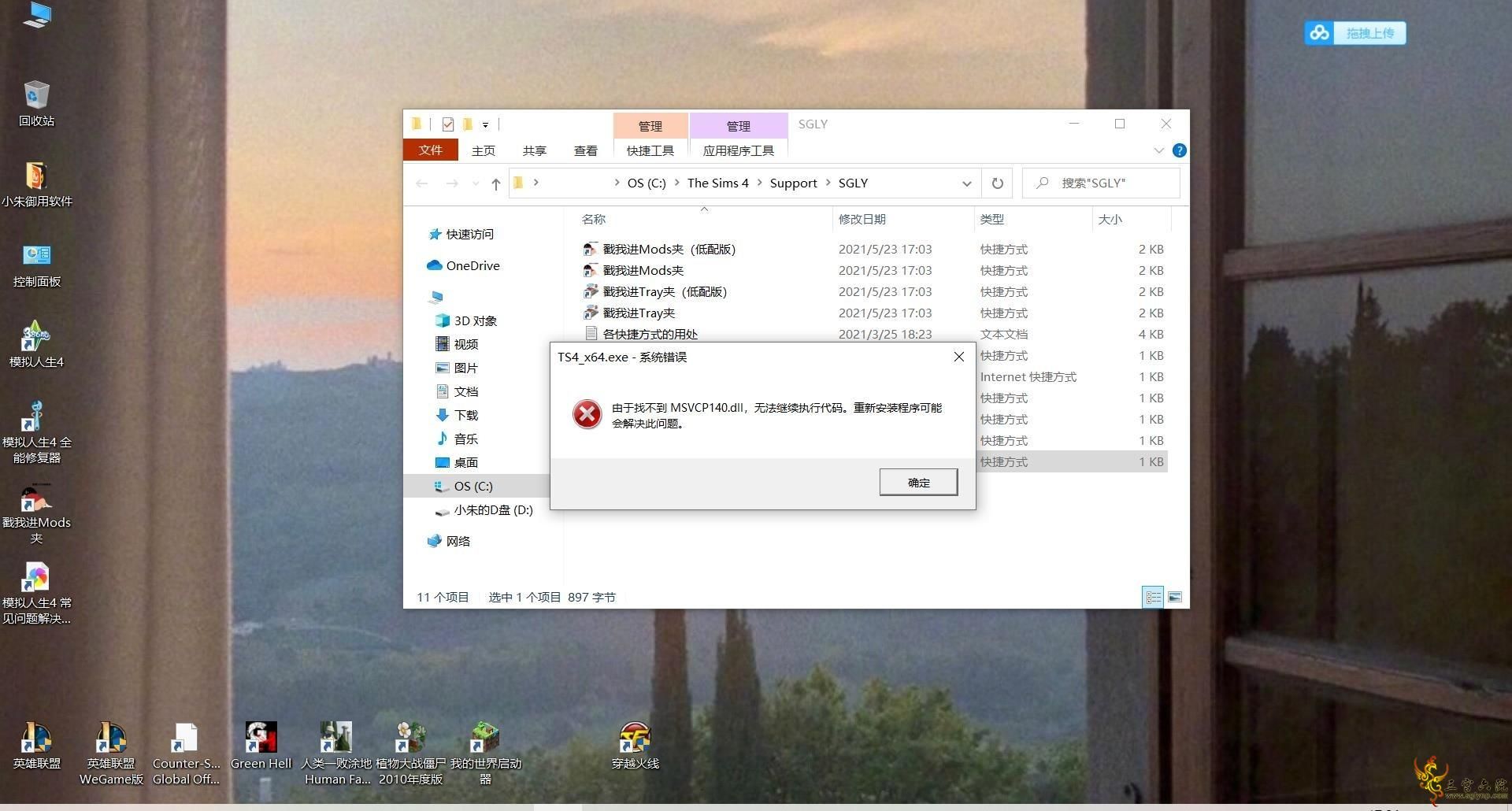Open 模拟人生4 常见问题解决 desktop icon
This screenshot has height=811, width=1512.
(x=36, y=594)
